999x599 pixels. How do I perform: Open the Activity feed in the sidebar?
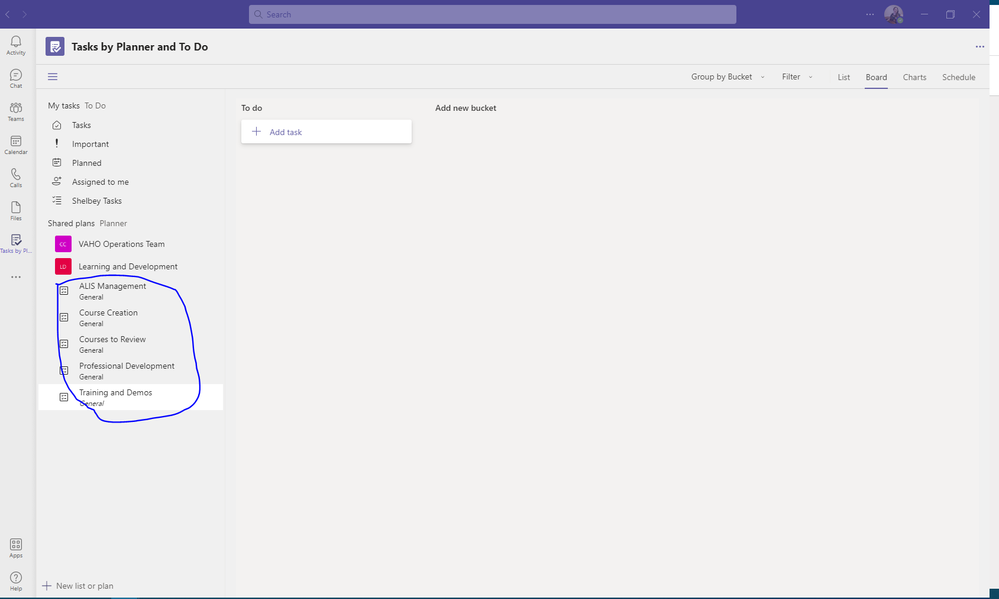click(x=16, y=45)
